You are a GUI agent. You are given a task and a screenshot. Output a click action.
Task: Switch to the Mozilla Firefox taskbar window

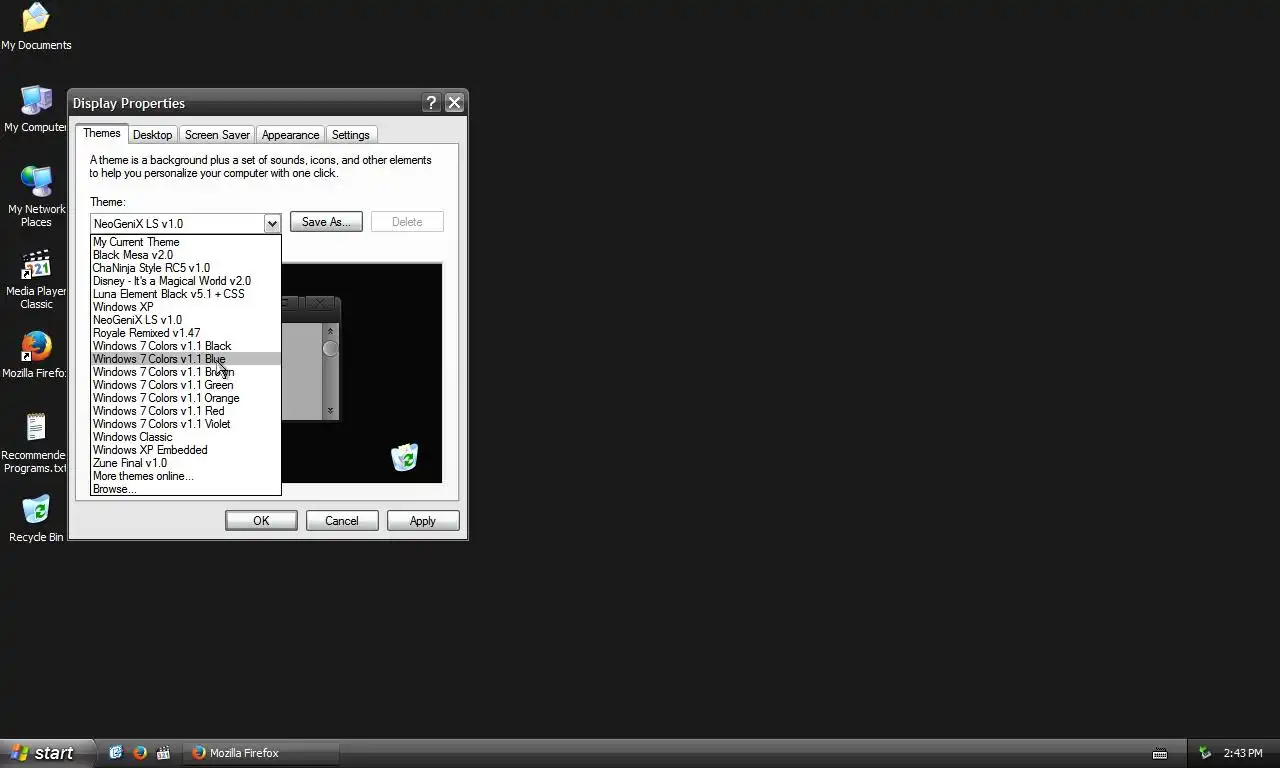pos(263,753)
